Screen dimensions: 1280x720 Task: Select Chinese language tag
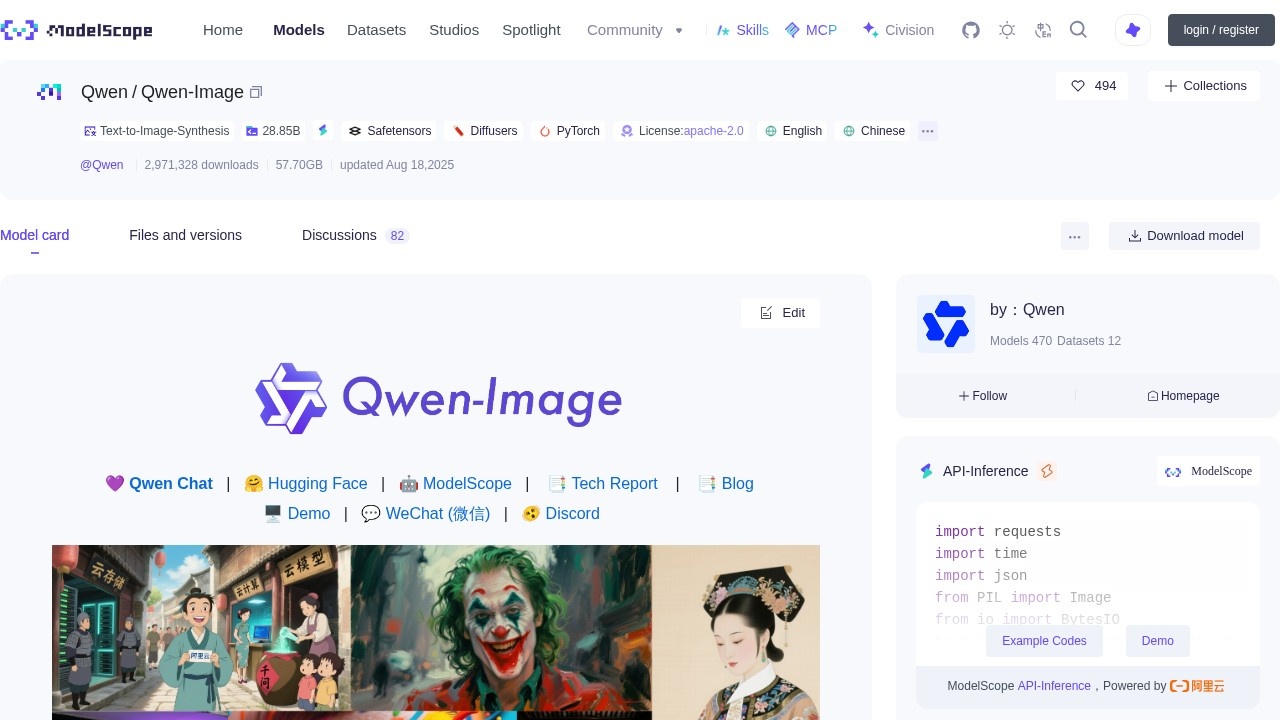[874, 131]
